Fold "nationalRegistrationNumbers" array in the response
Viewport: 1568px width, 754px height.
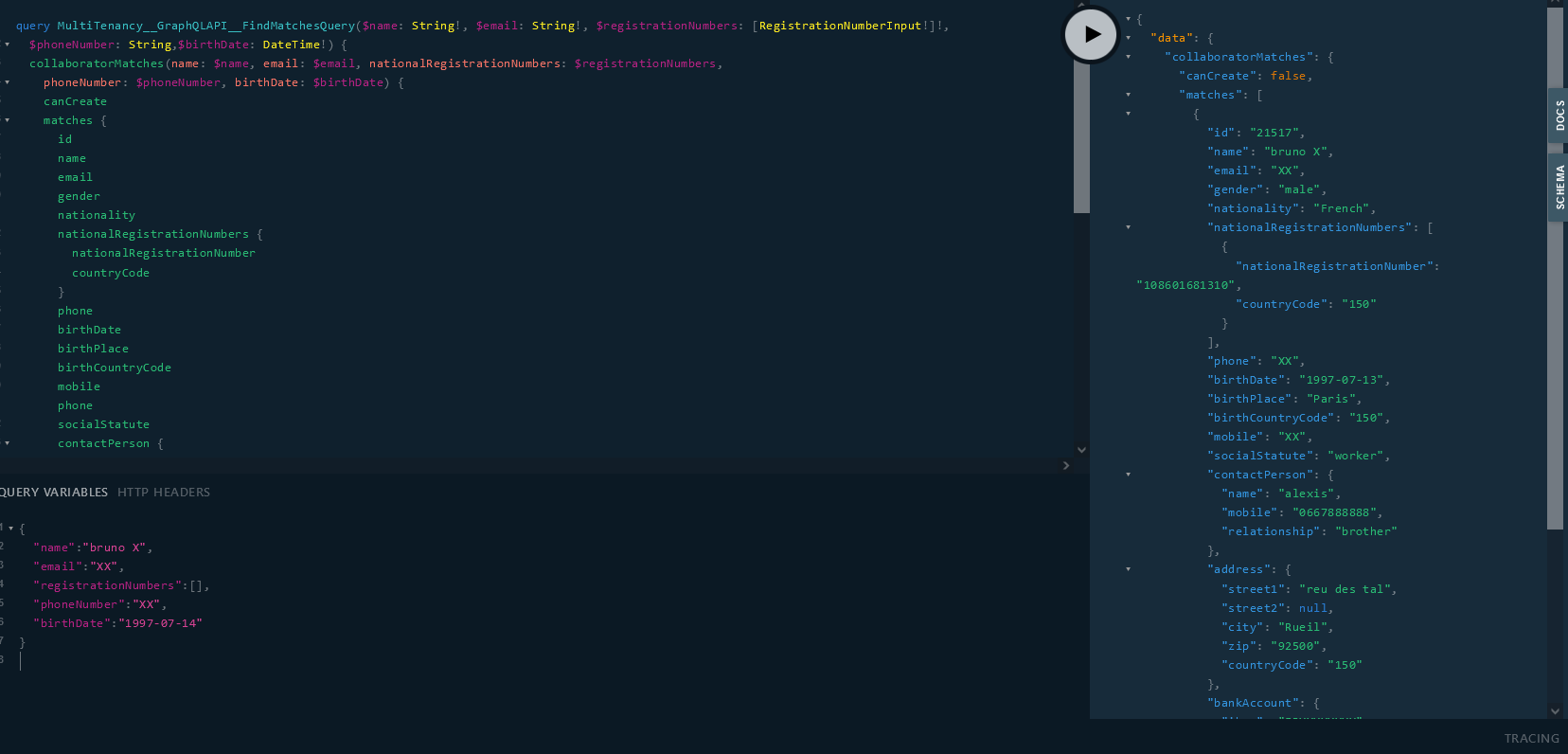(1128, 227)
